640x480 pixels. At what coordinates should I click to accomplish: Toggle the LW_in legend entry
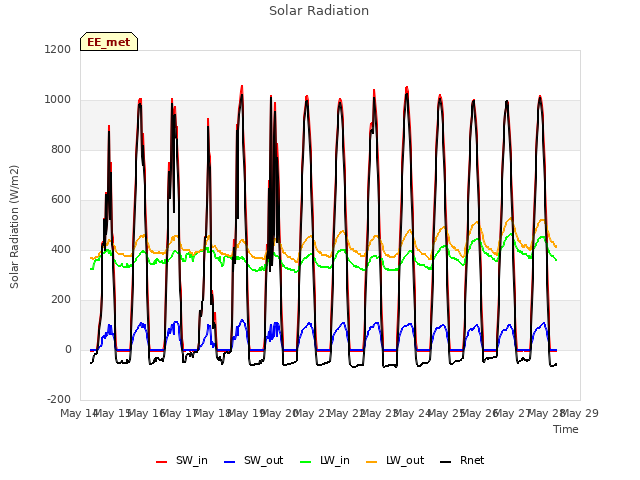325,460
